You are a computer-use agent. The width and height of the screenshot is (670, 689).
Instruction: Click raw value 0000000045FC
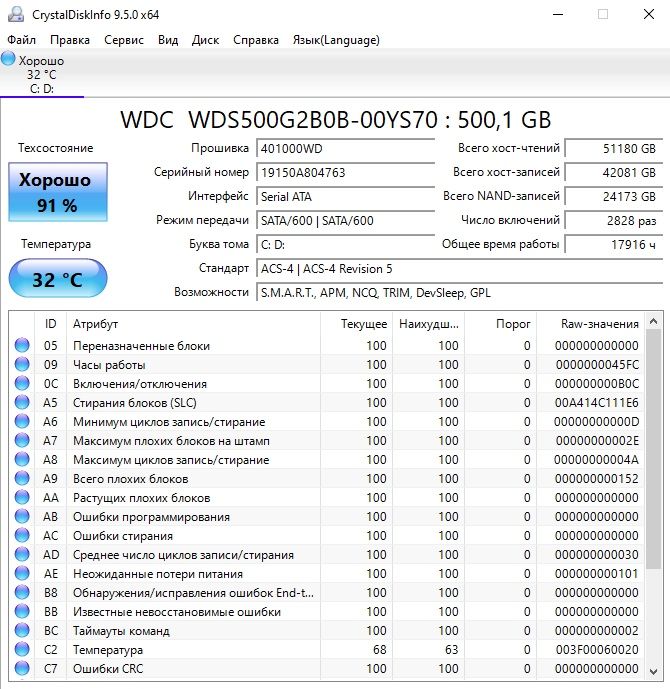[x=597, y=365]
